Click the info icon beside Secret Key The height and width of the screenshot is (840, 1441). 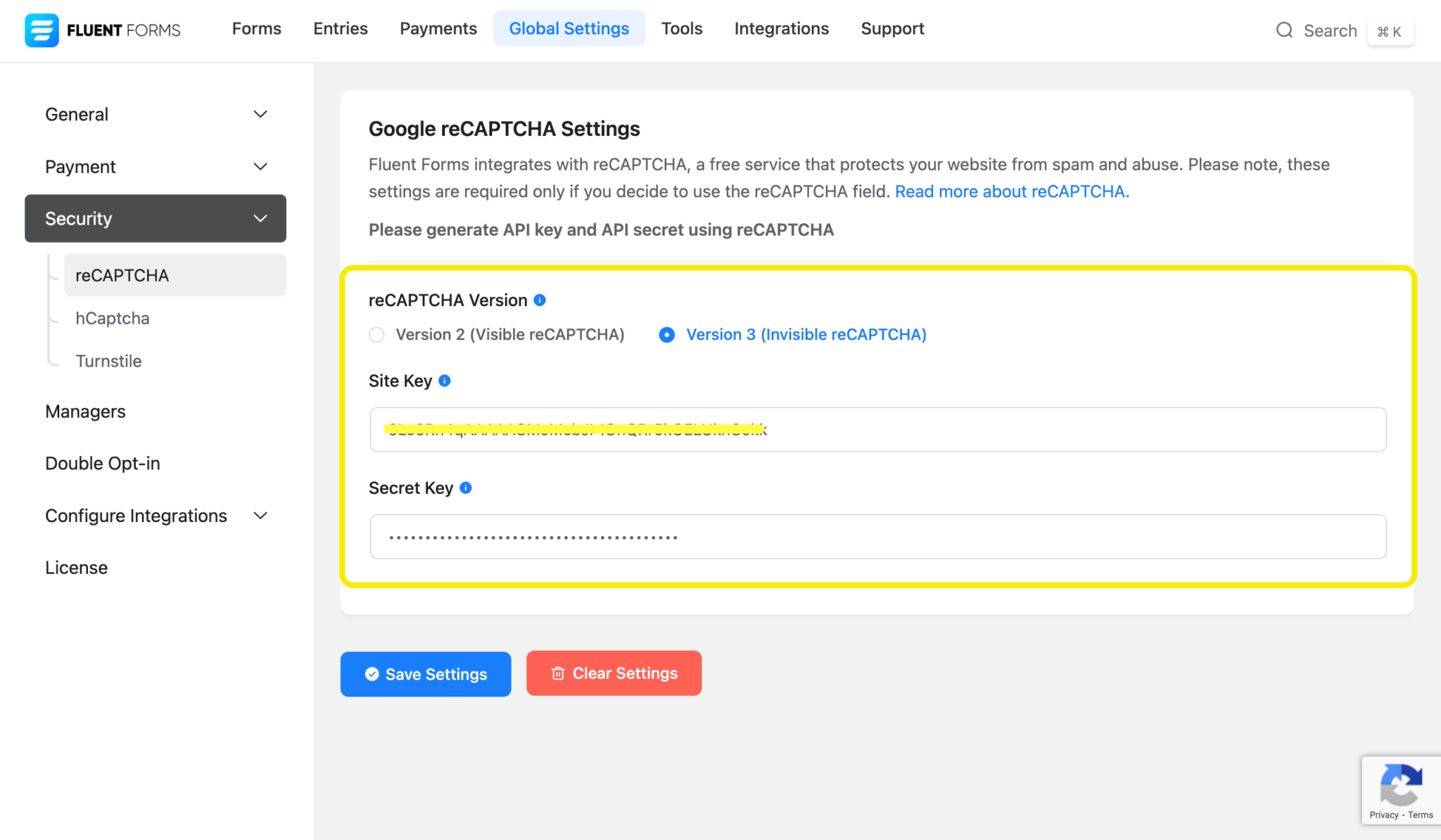(x=465, y=488)
